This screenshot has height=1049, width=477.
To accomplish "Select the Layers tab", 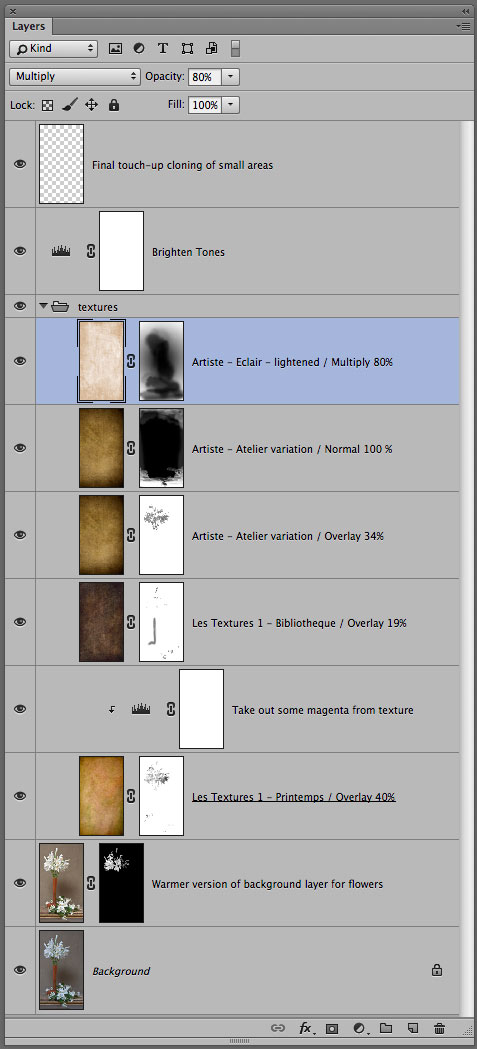I will 29,26.
